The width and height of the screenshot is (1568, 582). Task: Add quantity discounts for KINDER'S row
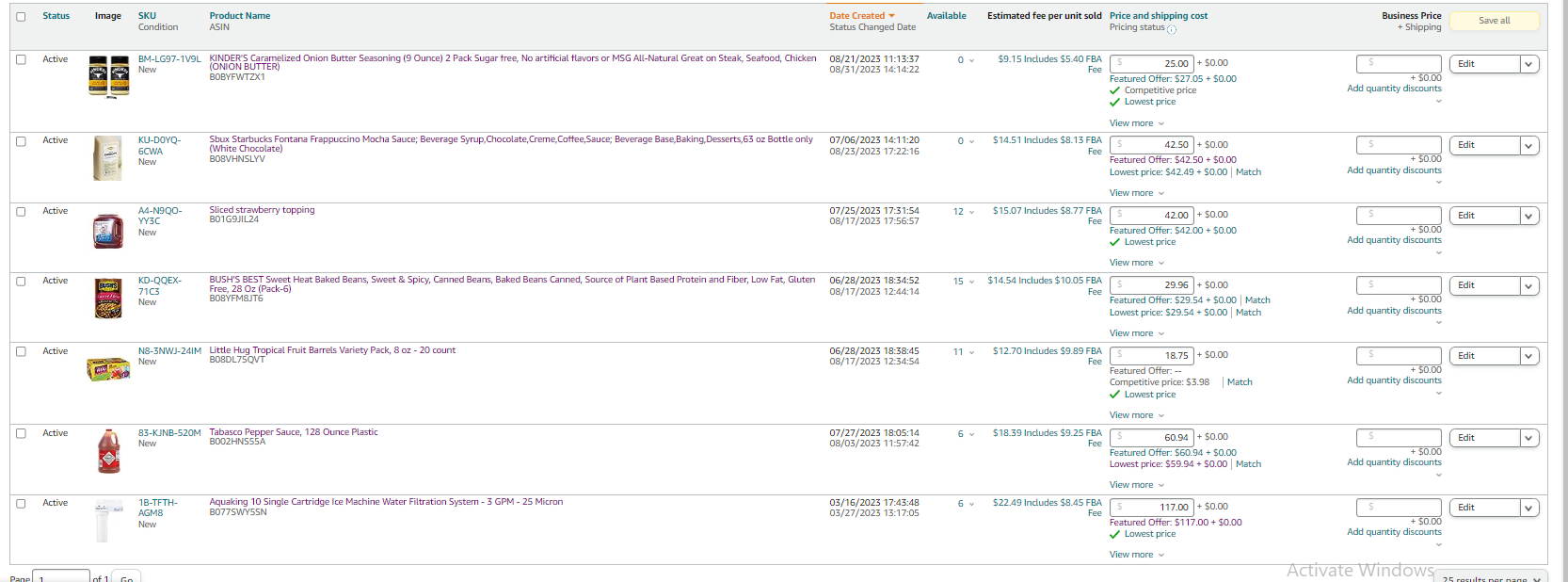coord(1394,89)
